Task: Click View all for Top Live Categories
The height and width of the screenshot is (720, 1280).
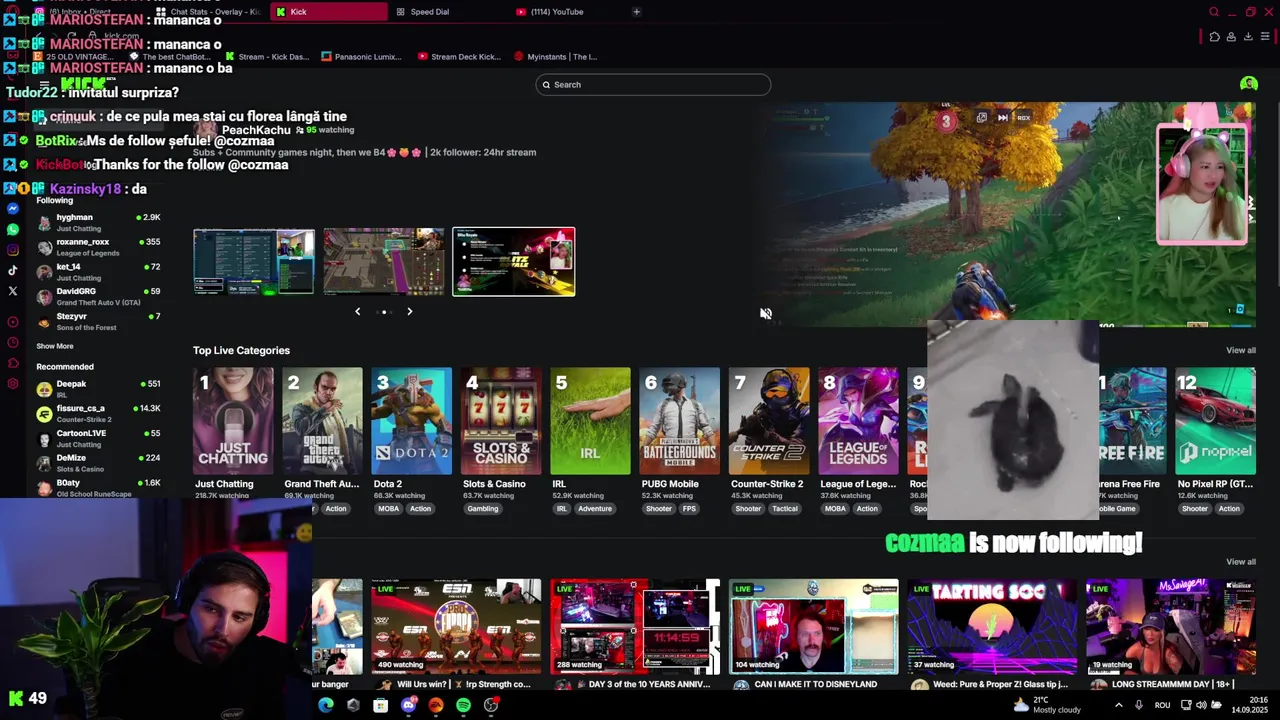Action: click(x=1241, y=350)
